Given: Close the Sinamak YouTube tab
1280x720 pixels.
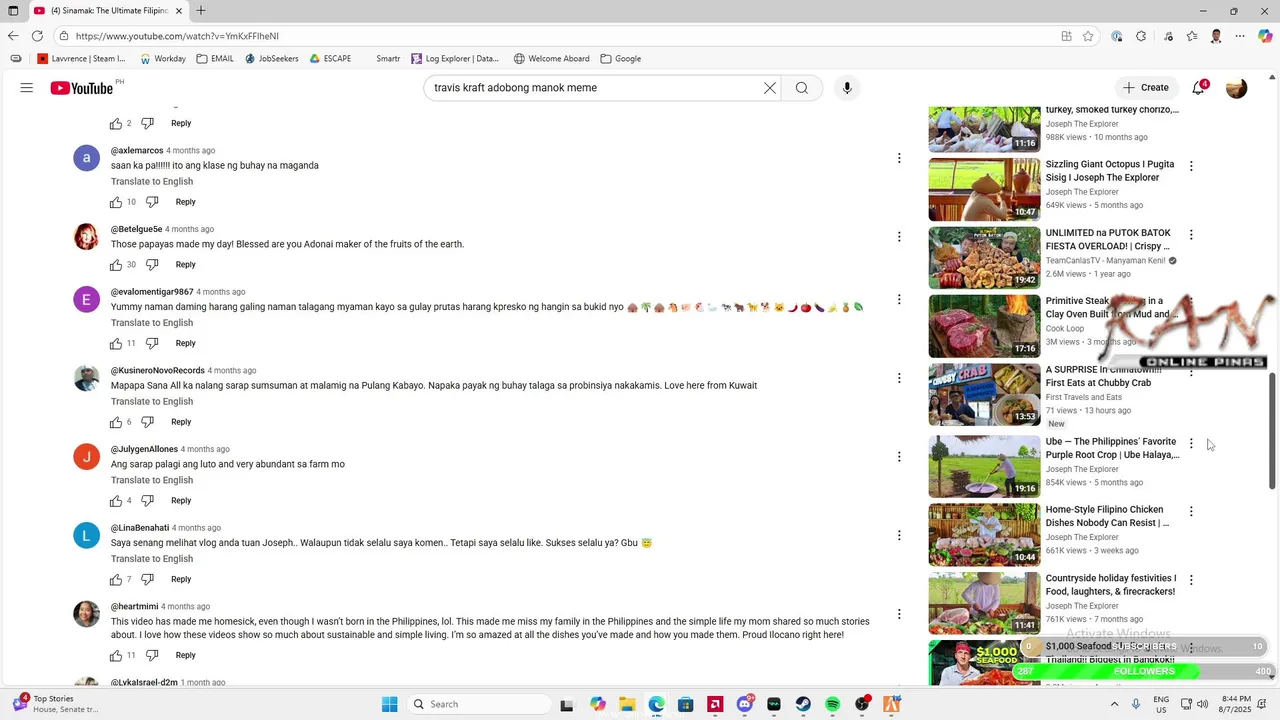Looking at the screenshot, I should [180, 11].
